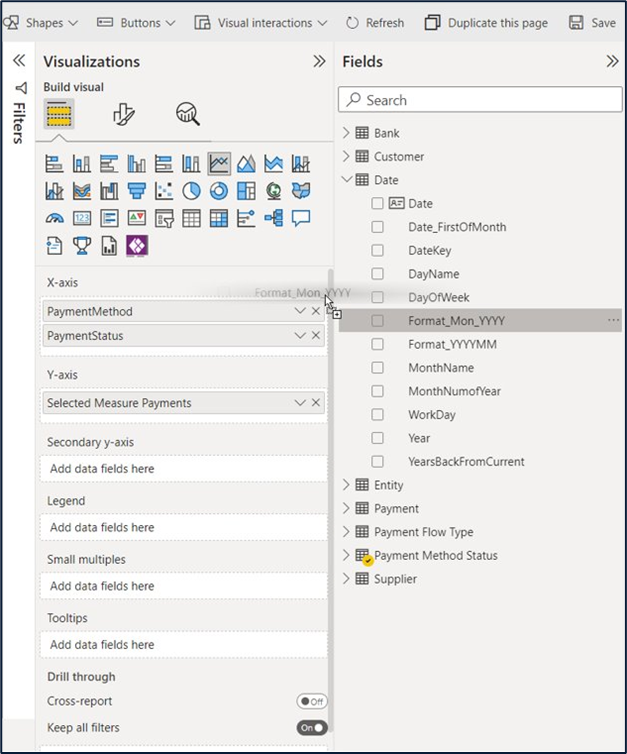Select the waterfall chart visual

[x=109, y=191]
